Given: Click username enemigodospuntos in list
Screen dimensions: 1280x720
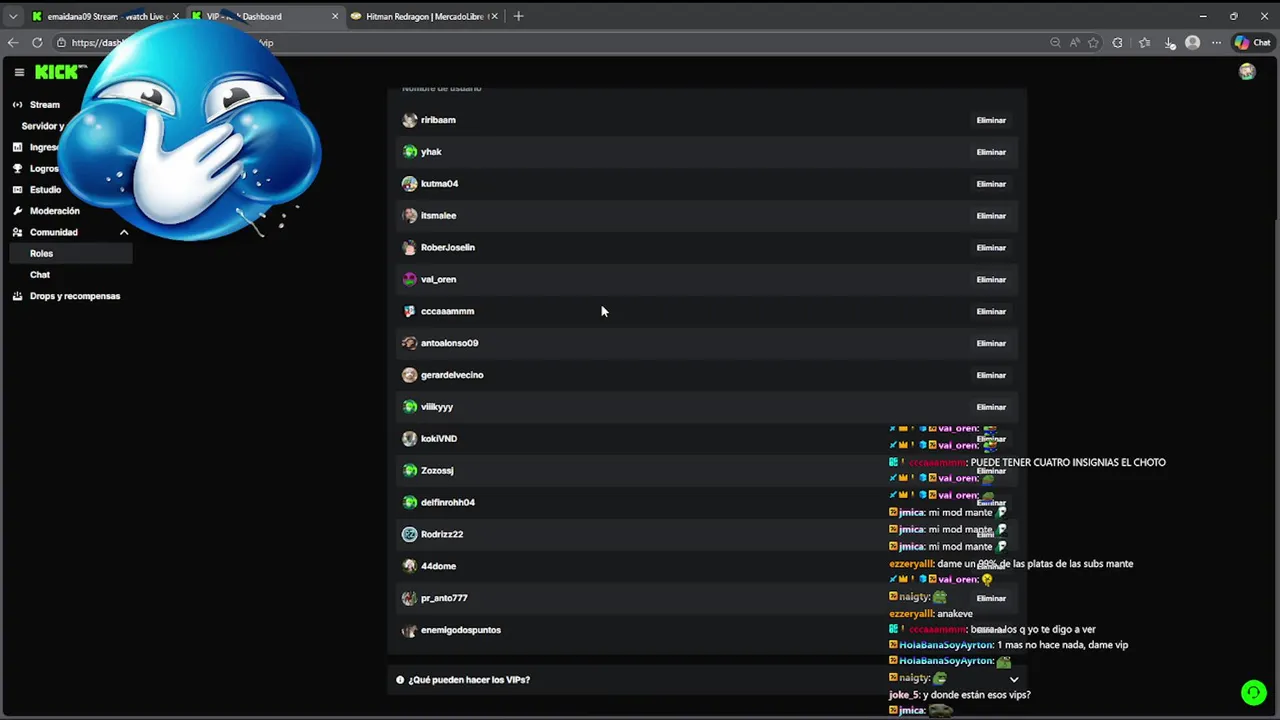Looking at the screenshot, I should [x=461, y=630].
